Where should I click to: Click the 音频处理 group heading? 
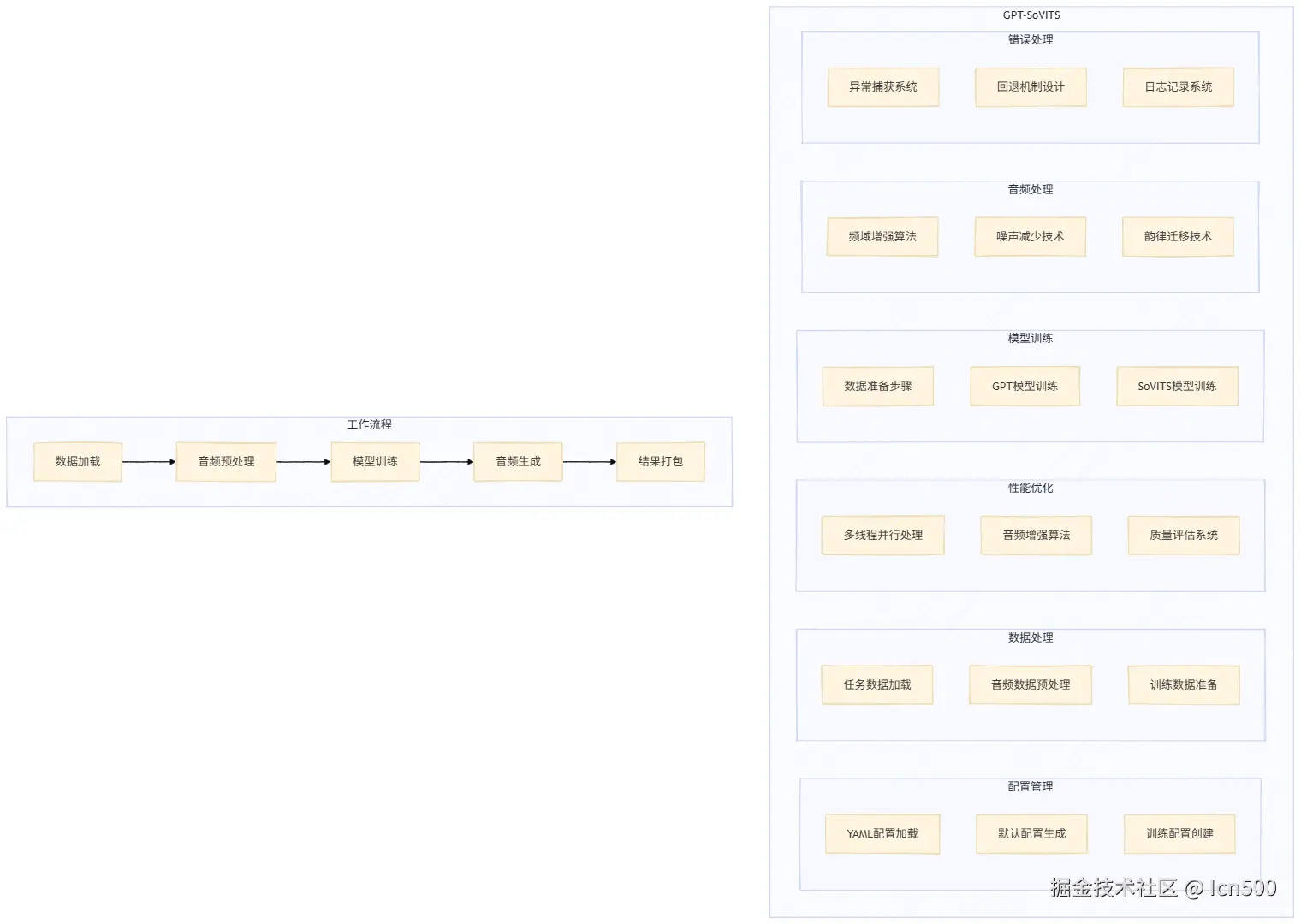tap(1031, 189)
